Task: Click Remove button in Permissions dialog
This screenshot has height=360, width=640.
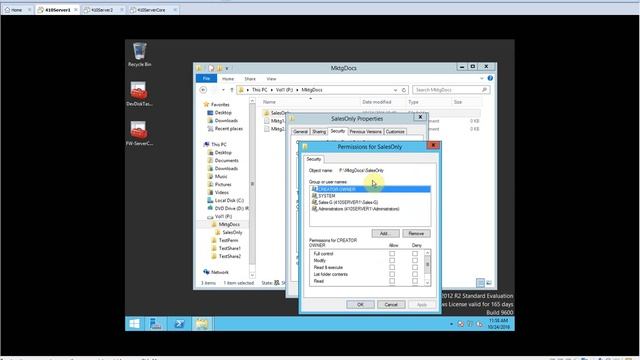Action: tap(416, 233)
